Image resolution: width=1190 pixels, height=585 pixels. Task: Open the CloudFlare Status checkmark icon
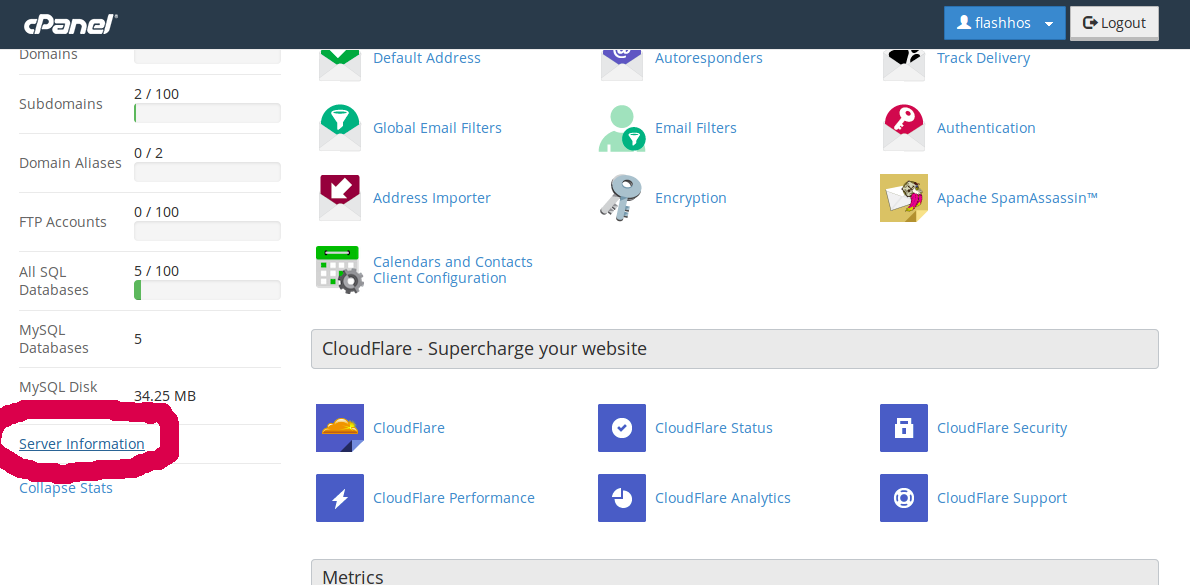point(622,428)
